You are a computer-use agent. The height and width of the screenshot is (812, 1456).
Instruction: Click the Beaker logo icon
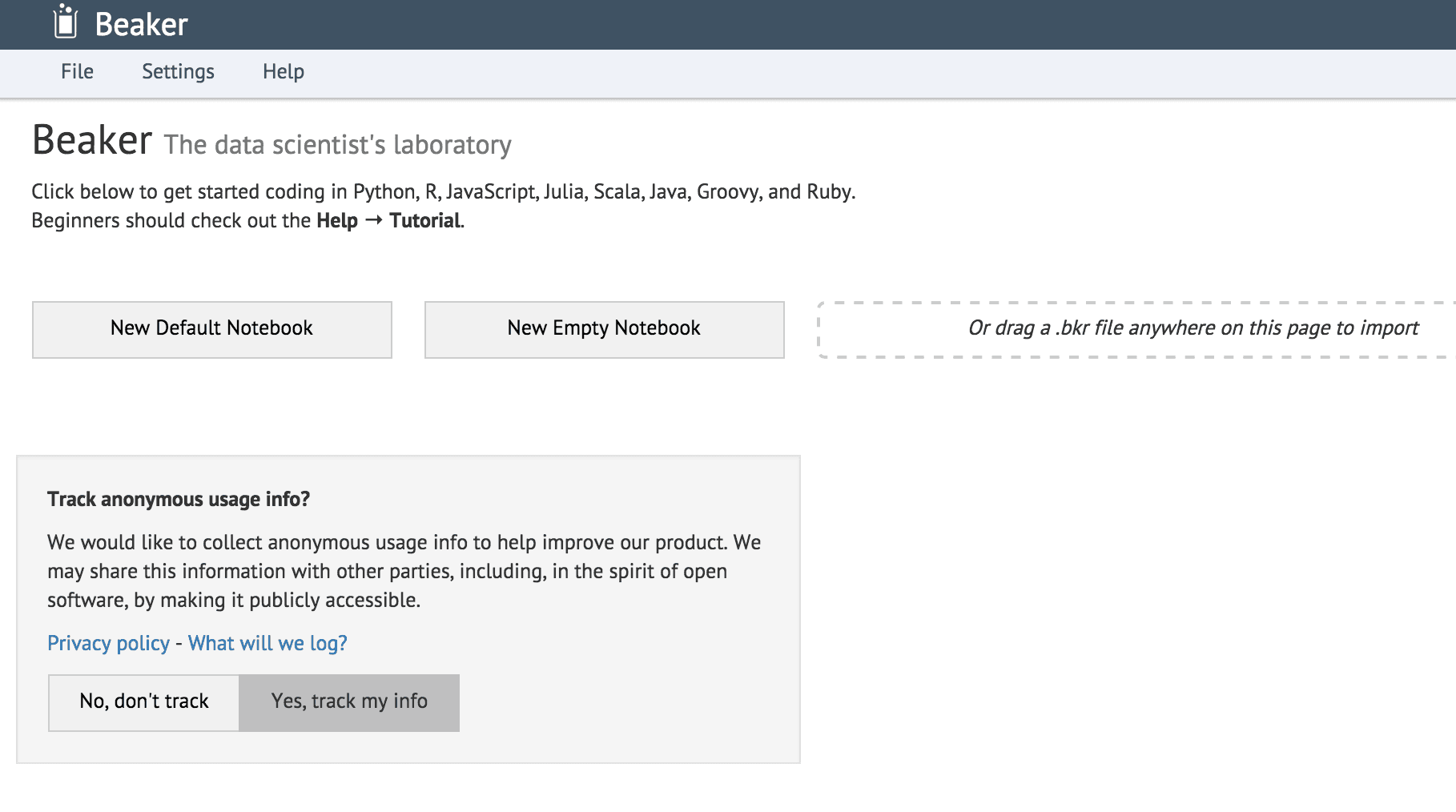click(x=65, y=22)
